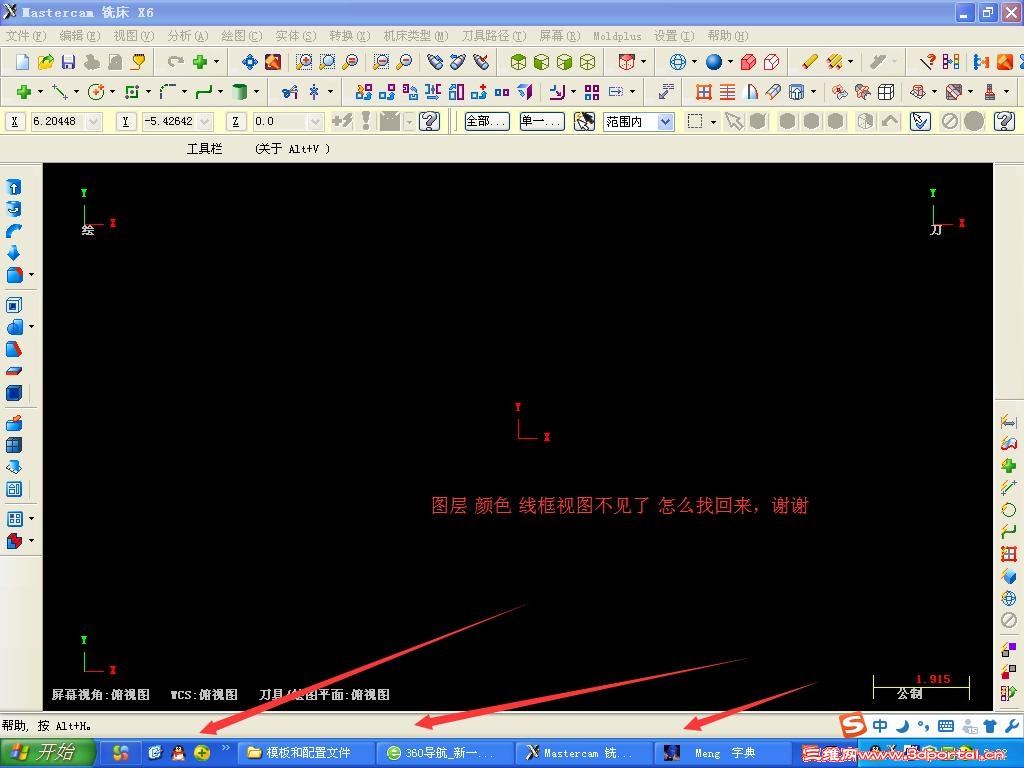
Task: Click the green plus icon in right sidebar
Action: pos(1008,466)
